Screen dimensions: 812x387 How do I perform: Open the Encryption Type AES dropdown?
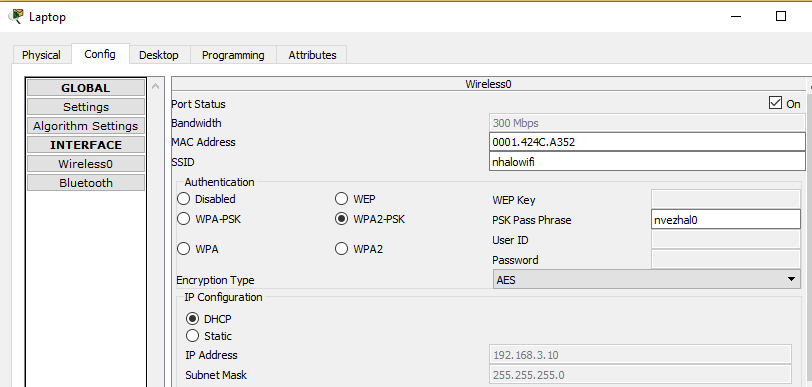point(647,279)
